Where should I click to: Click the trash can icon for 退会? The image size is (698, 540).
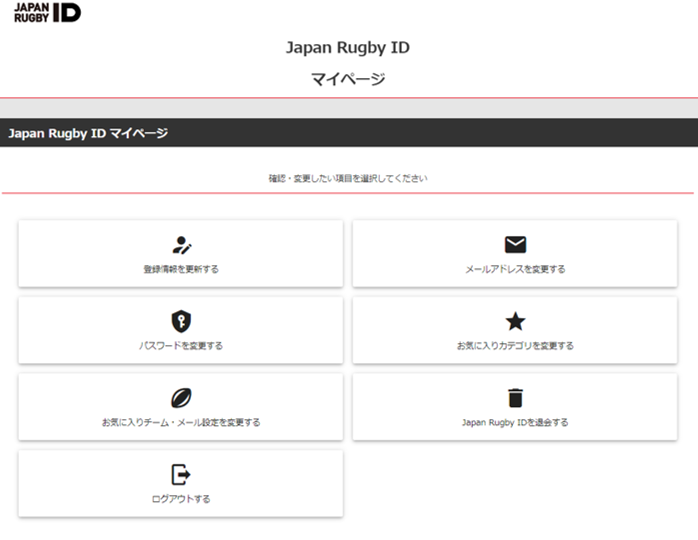click(x=515, y=398)
